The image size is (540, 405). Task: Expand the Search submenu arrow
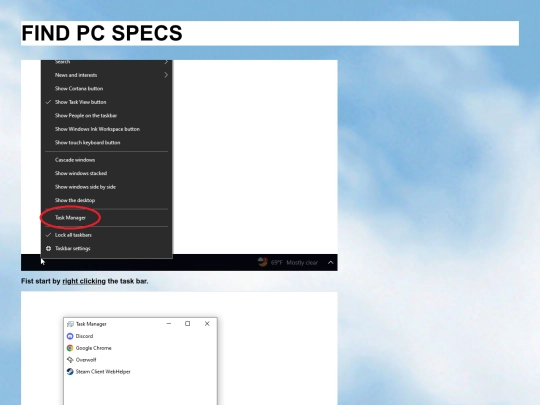point(166,62)
